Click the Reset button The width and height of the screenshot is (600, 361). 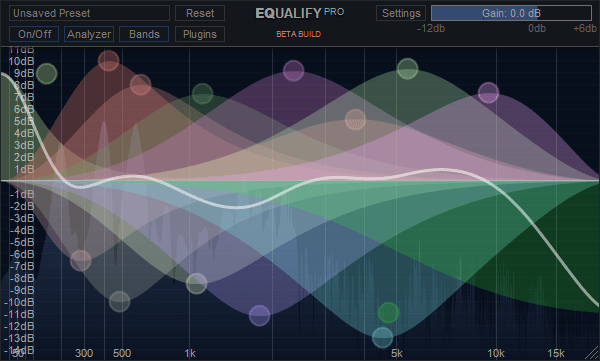pos(200,13)
